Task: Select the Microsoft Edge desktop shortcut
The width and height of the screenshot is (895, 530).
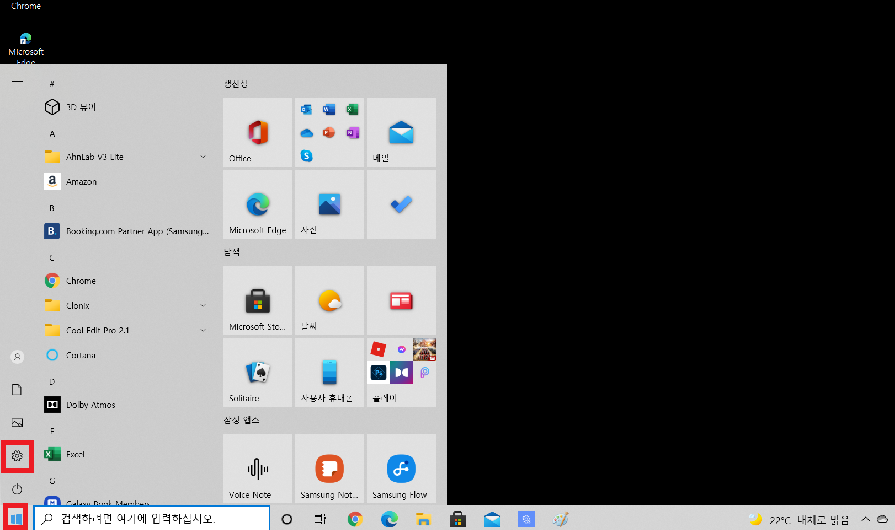Action: (x=26, y=48)
